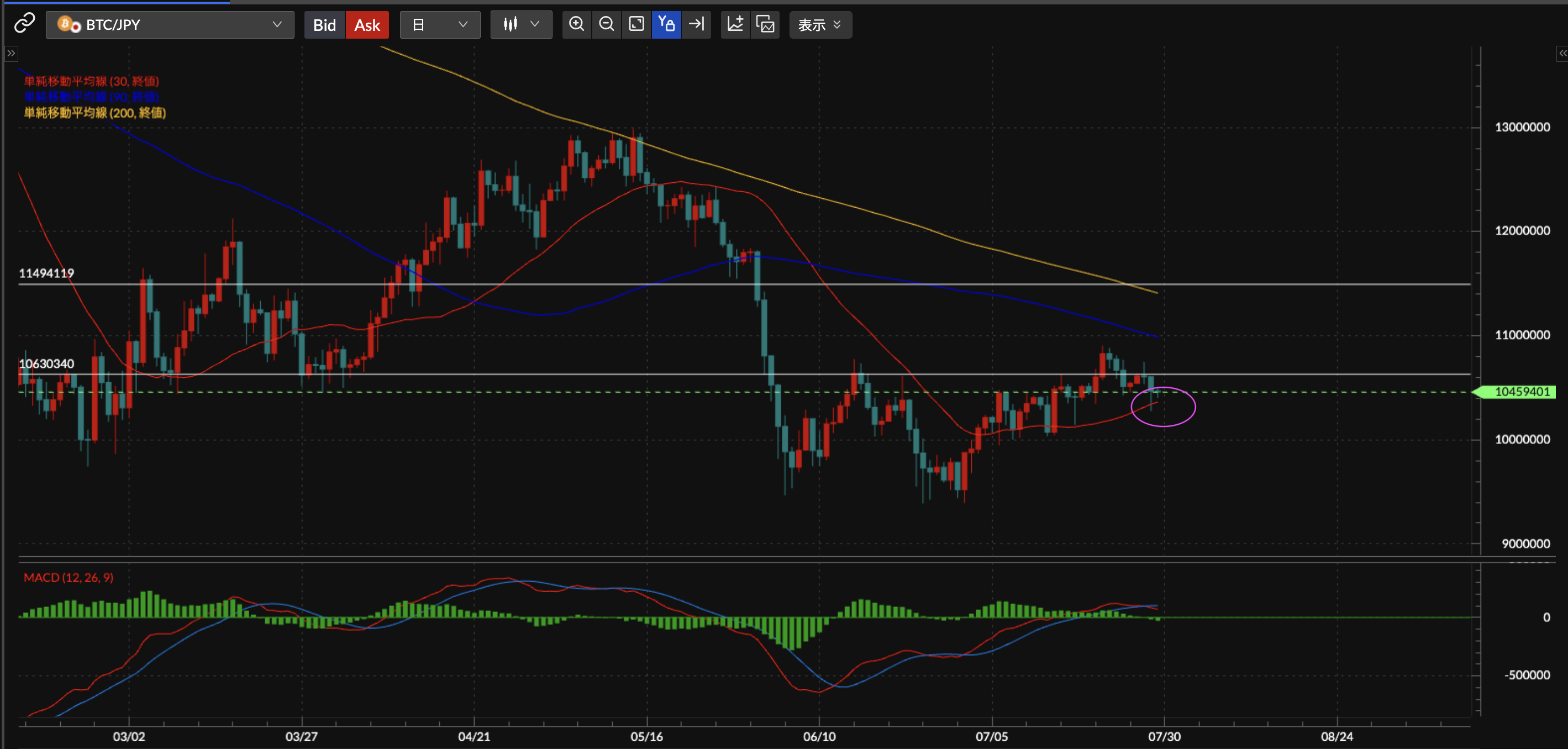Switch chart price to Ask

[367, 25]
